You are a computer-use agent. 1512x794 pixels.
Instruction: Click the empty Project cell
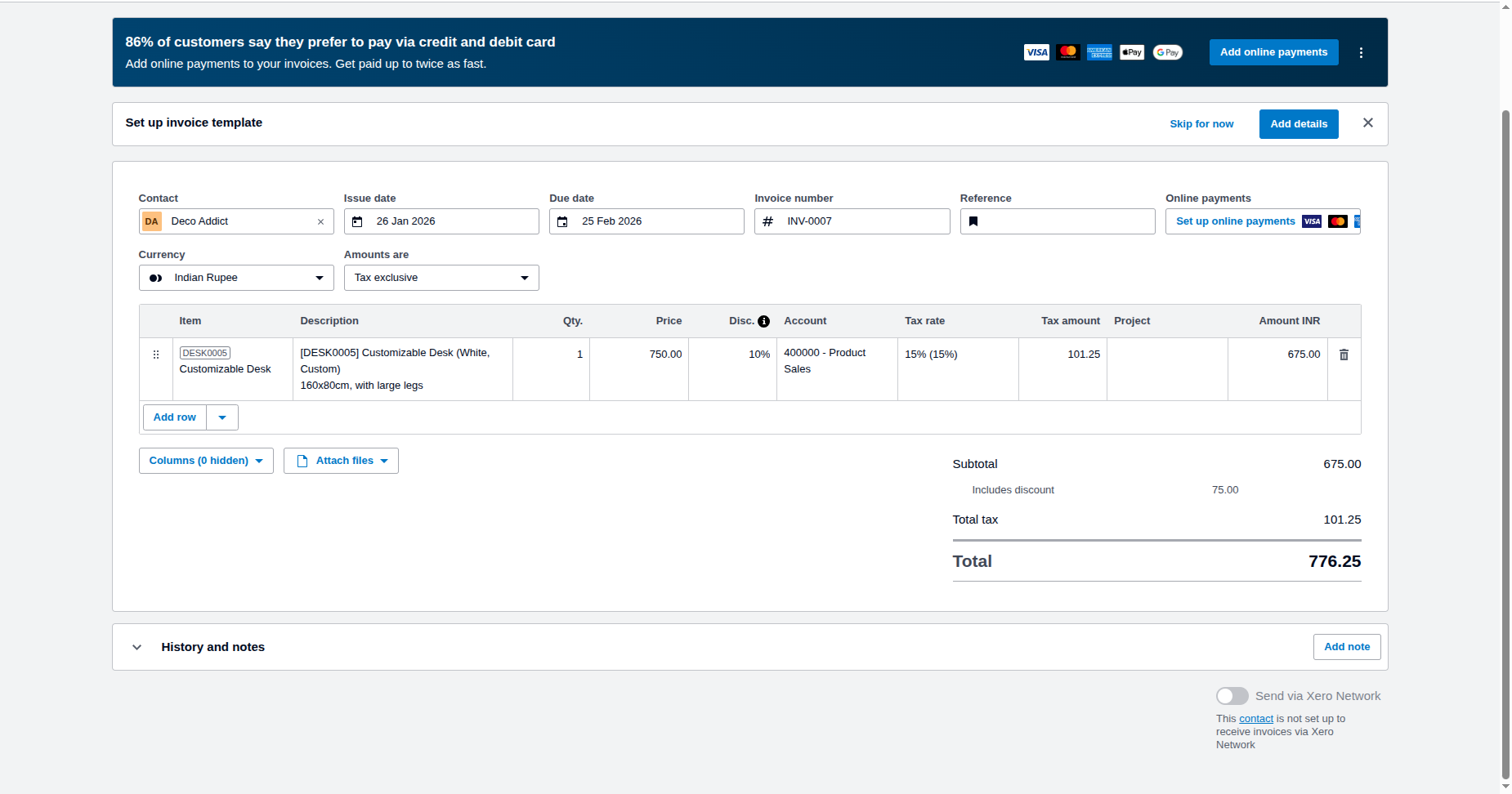point(1168,369)
